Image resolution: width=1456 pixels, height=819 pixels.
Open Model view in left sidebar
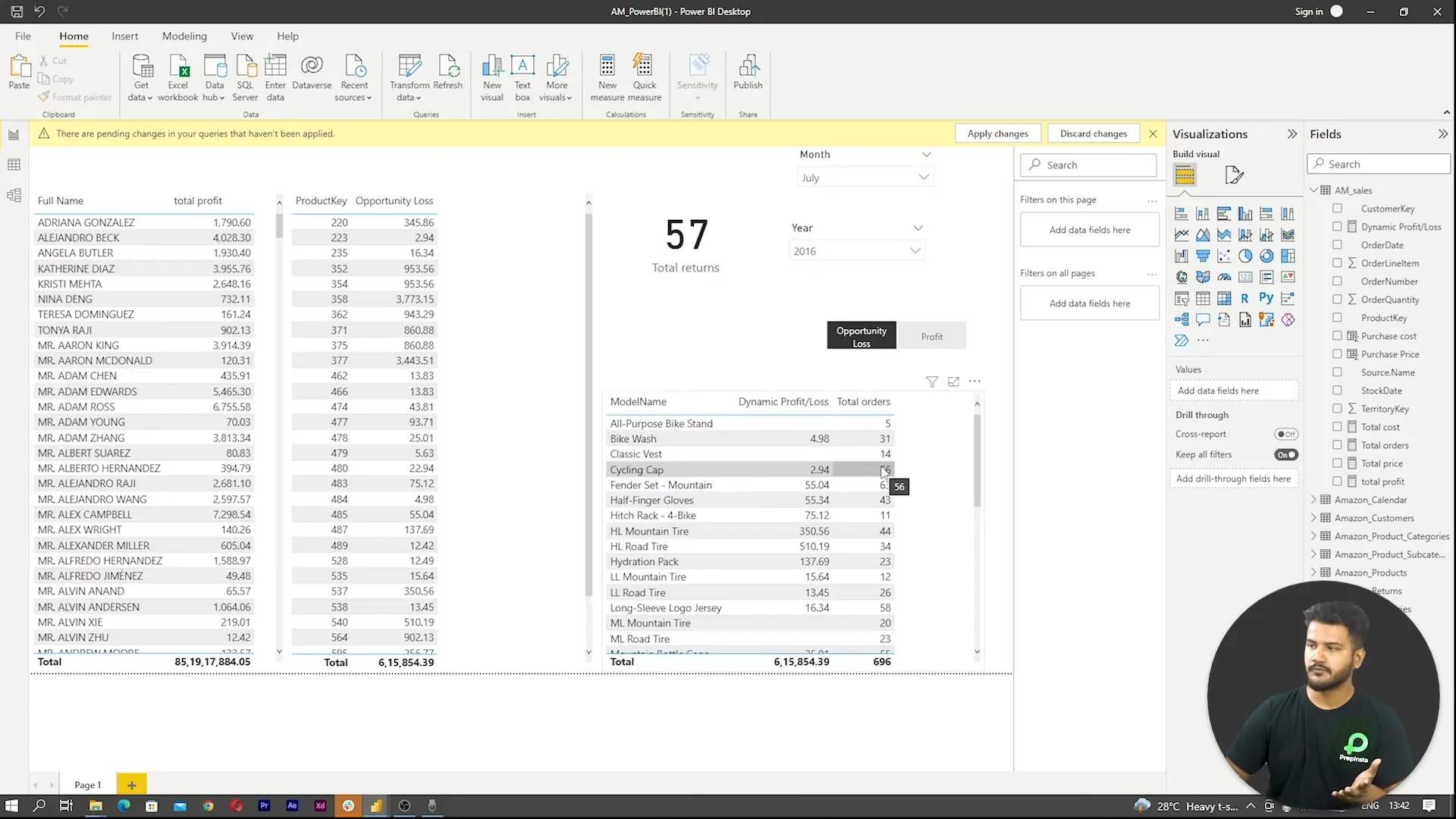tap(14, 196)
